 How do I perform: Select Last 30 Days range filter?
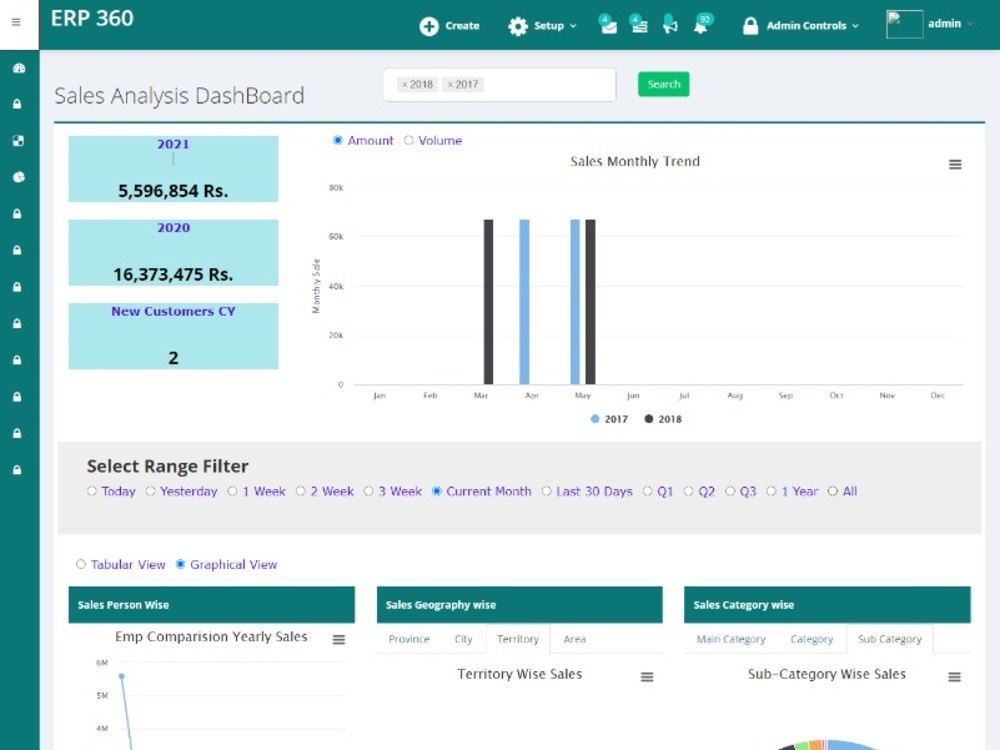point(546,491)
